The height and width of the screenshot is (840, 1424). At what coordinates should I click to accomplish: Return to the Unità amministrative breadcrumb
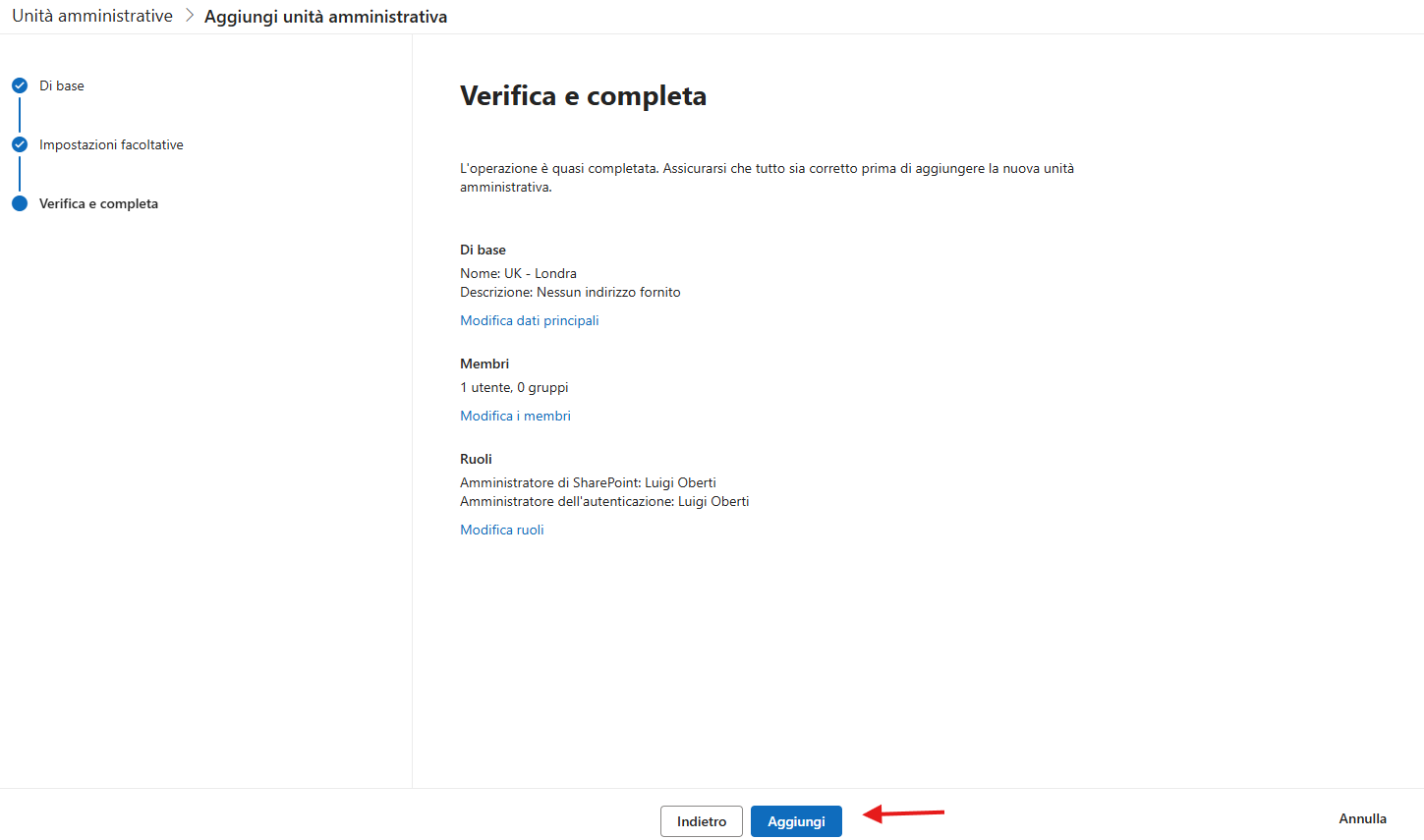92,16
